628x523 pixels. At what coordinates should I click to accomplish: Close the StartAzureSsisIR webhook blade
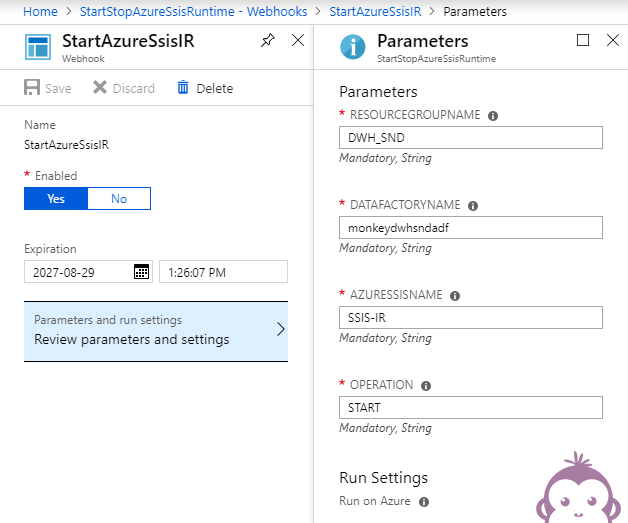[298, 40]
